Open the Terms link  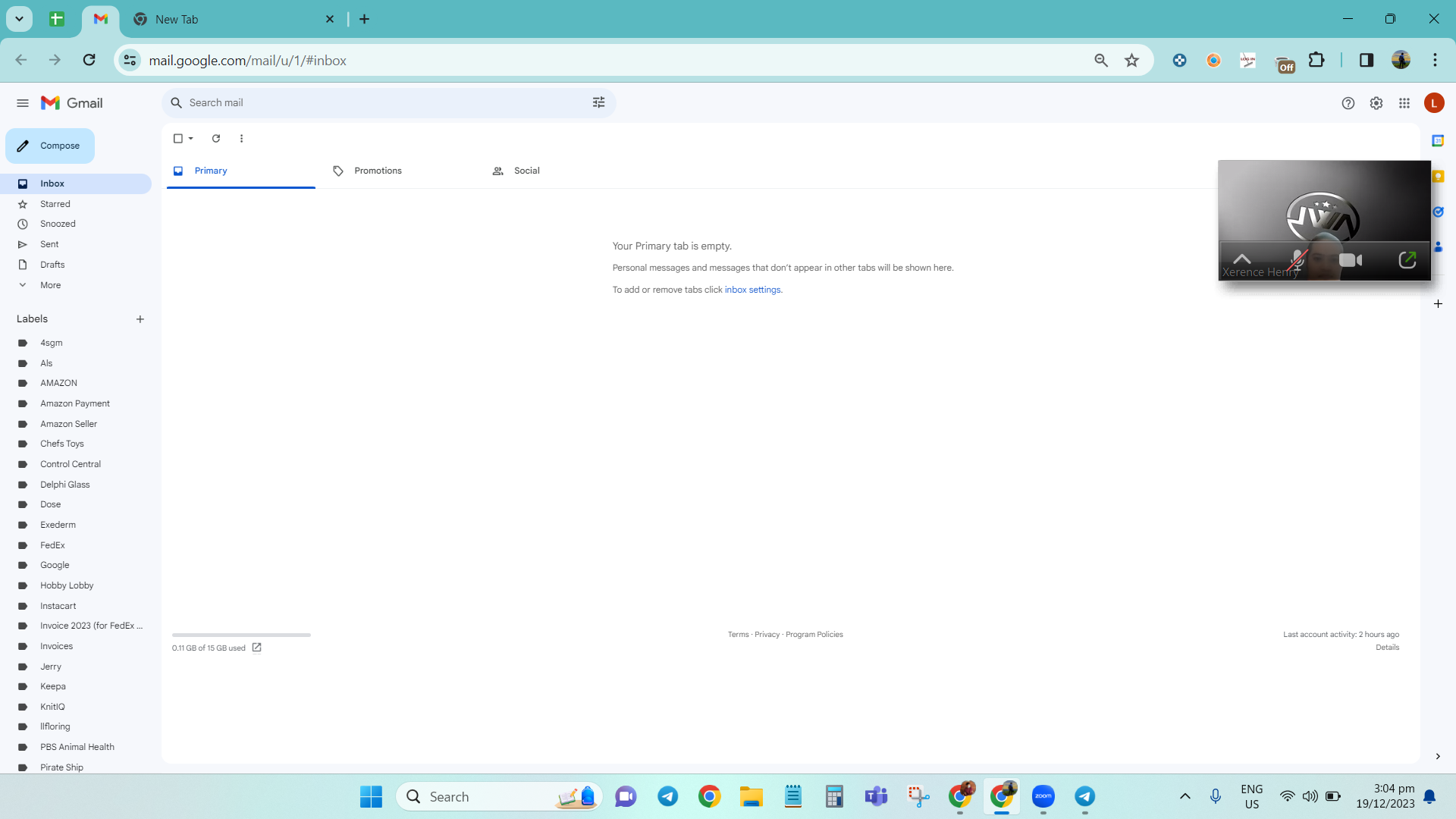[x=738, y=635]
